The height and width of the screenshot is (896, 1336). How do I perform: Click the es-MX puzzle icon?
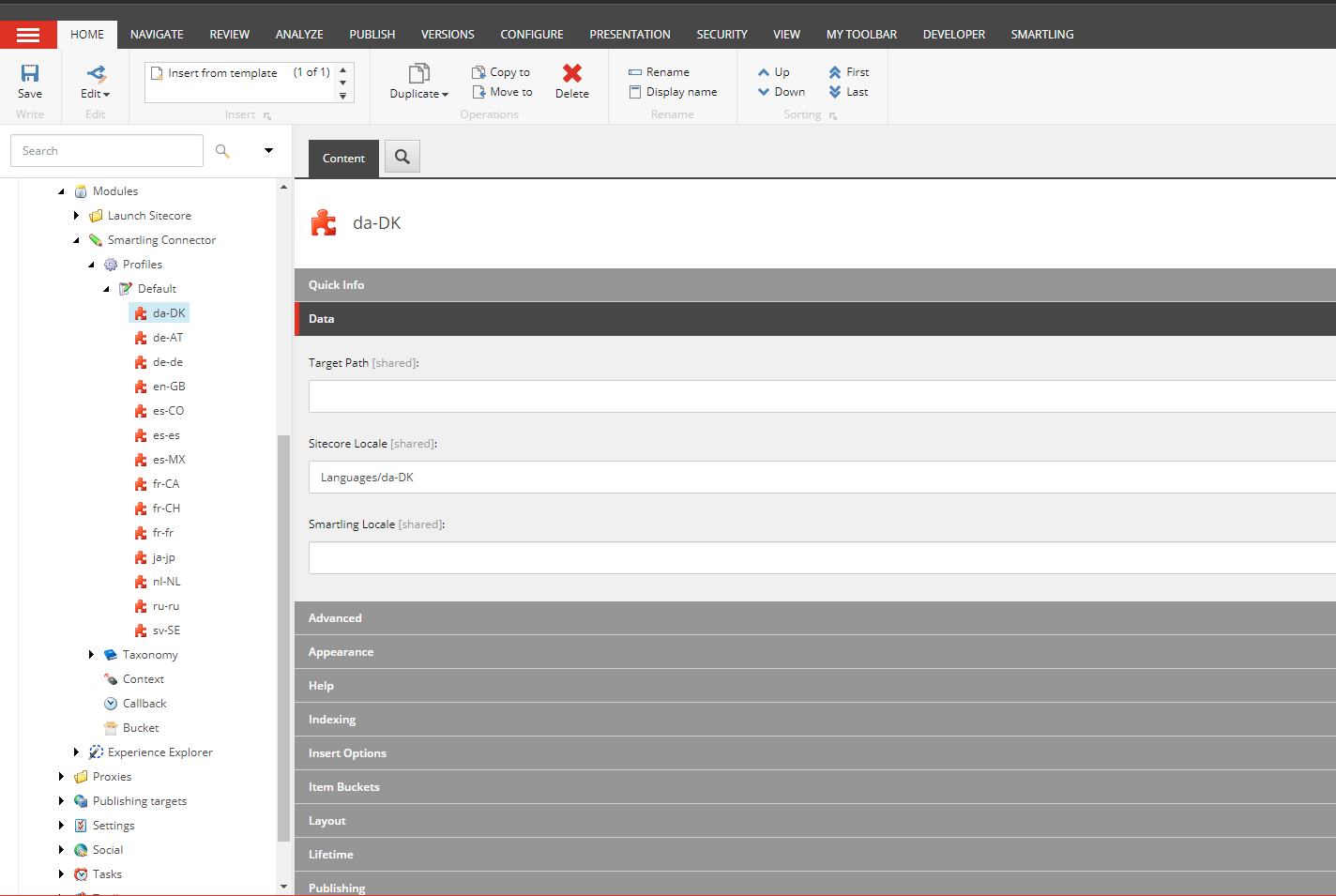pyautogui.click(x=141, y=460)
